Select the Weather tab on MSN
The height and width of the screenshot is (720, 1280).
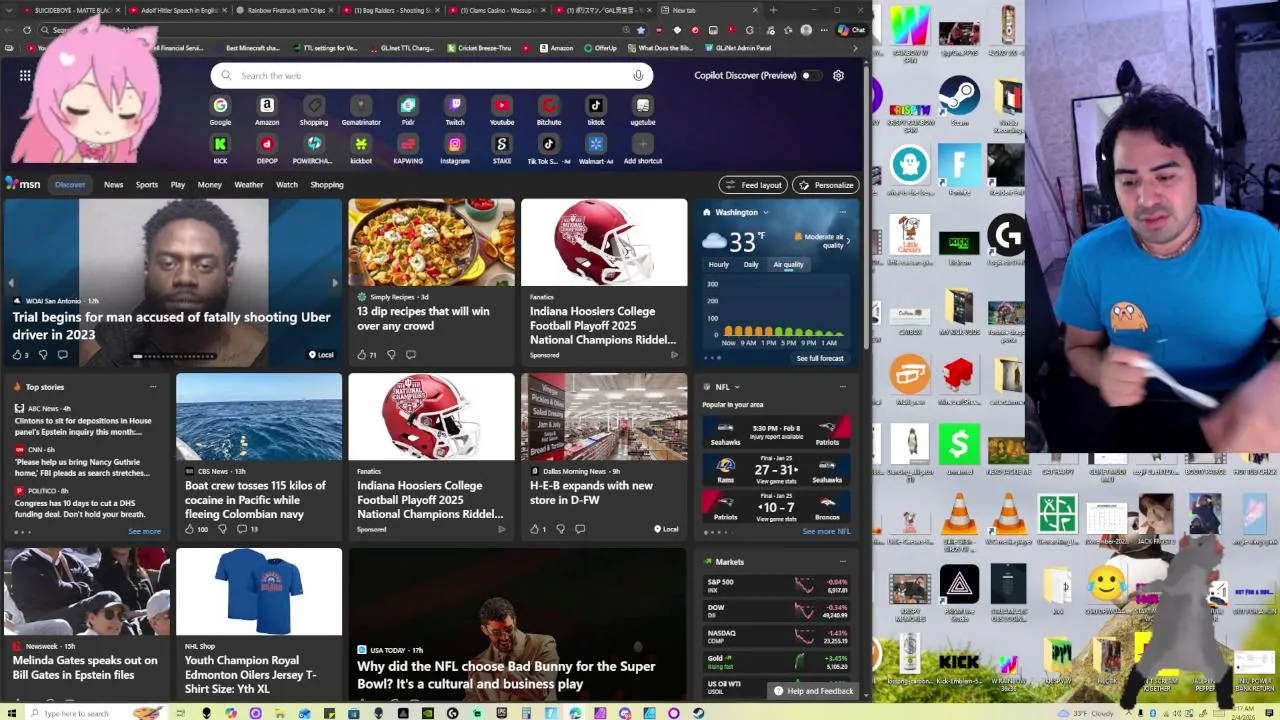pos(249,185)
